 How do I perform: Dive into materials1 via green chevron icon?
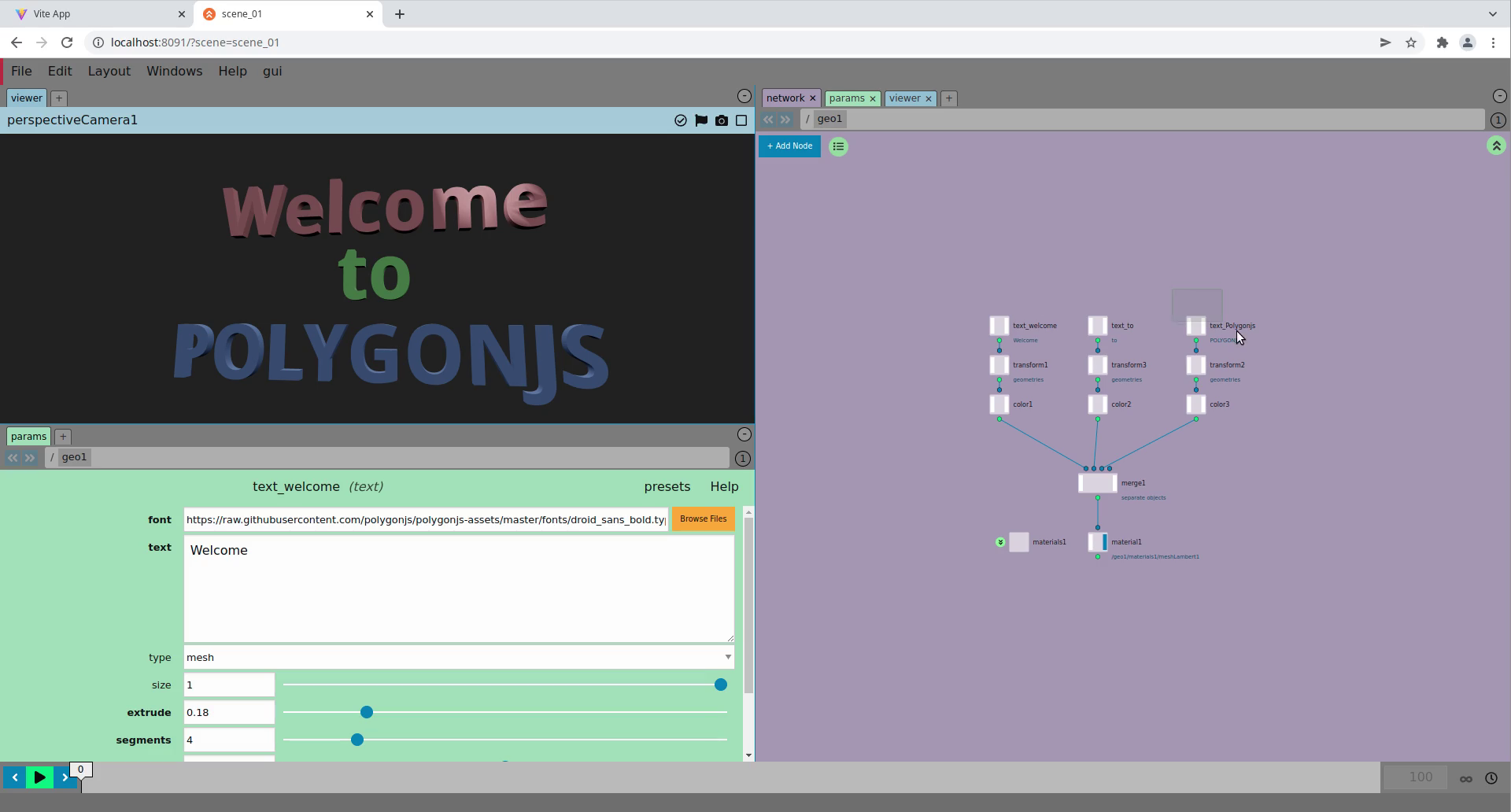tap(1000, 542)
